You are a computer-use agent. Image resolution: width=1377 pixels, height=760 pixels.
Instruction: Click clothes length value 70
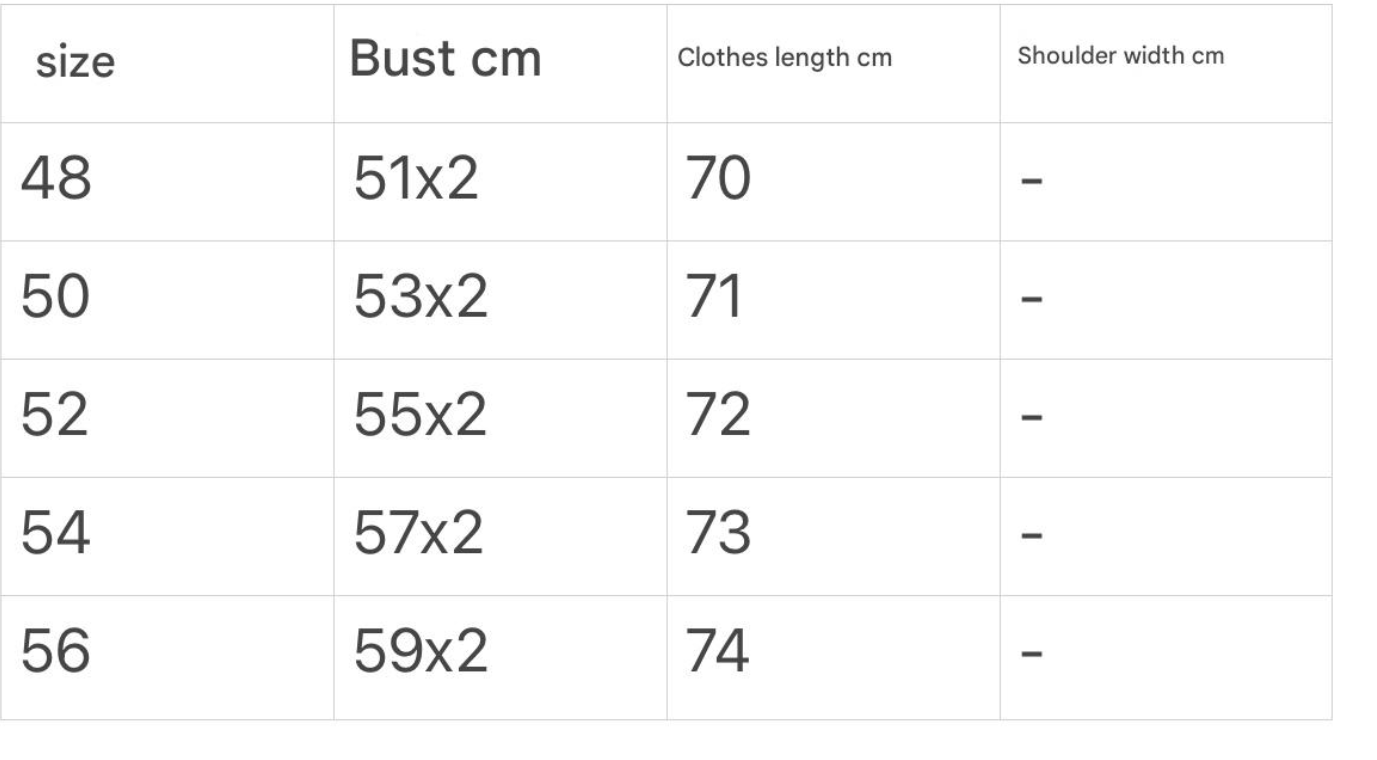(x=718, y=181)
